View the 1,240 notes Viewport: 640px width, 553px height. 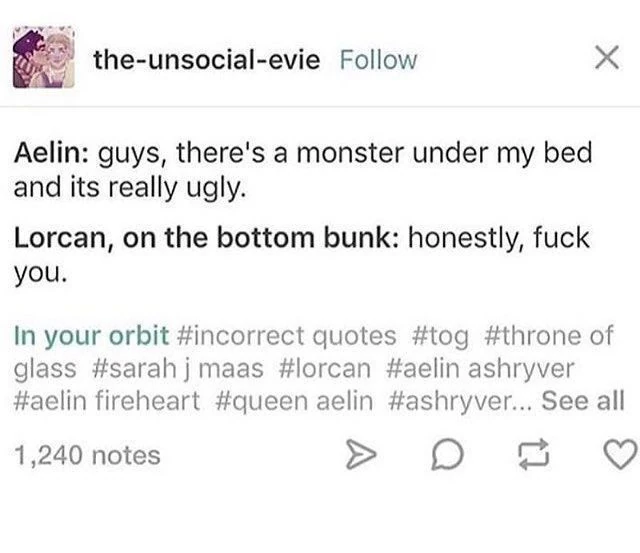(88, 456)
